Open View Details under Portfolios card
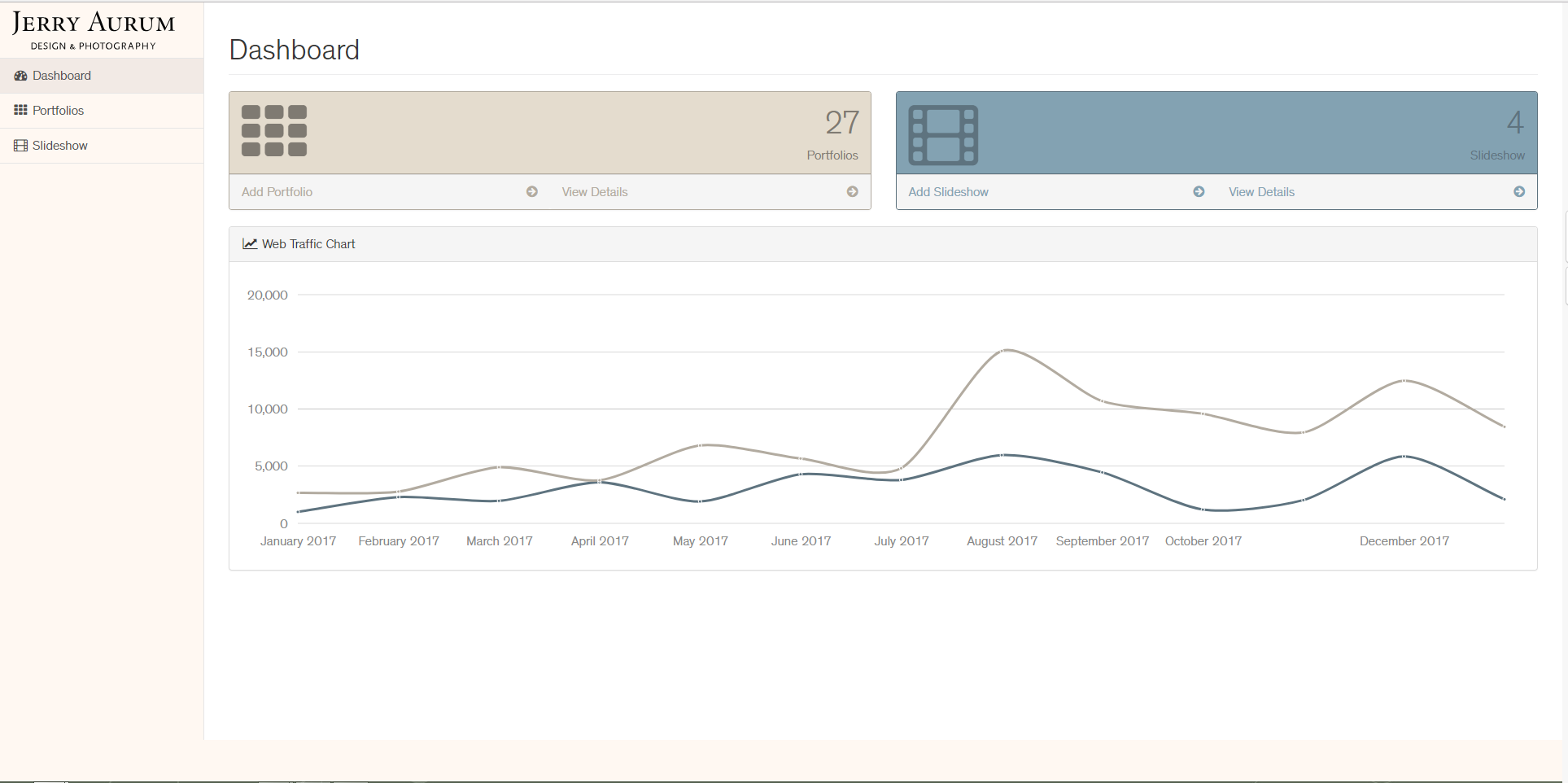The height and width of the screenshot is (783, 1568). pos(595,192)
